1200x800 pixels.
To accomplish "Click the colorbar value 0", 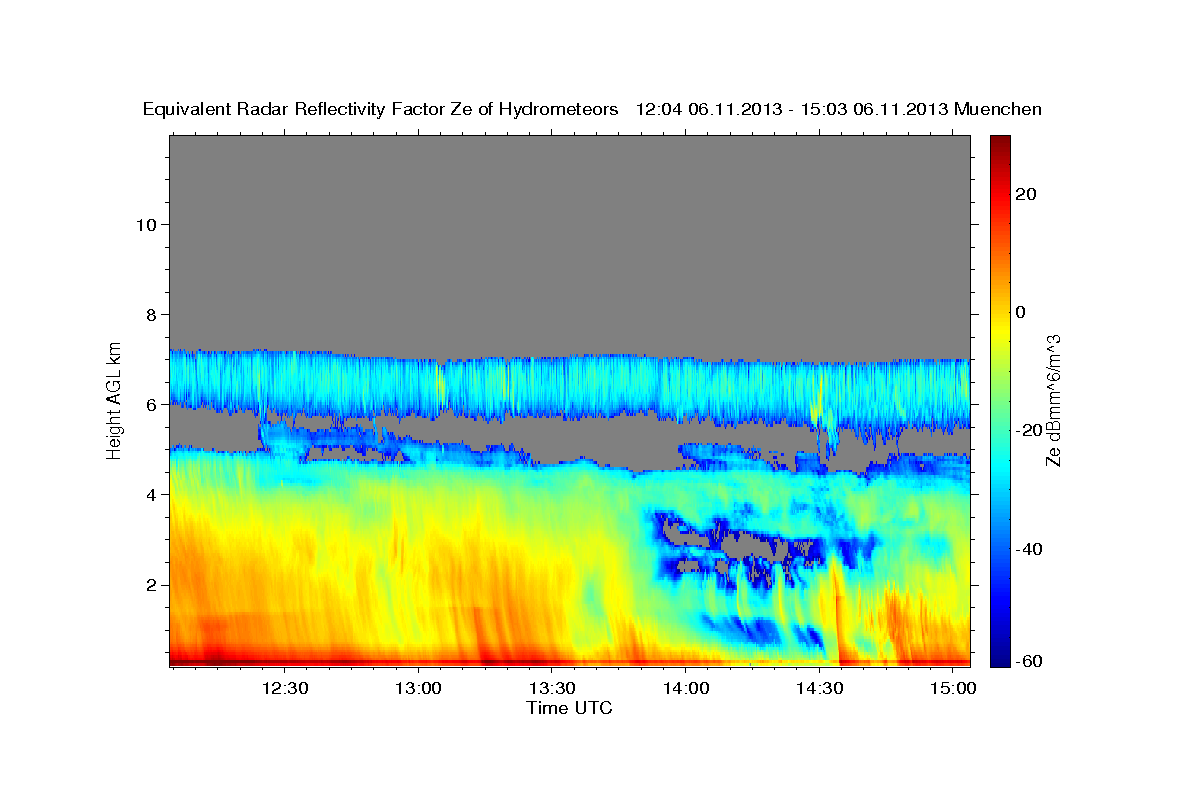I will (1021, 312).
